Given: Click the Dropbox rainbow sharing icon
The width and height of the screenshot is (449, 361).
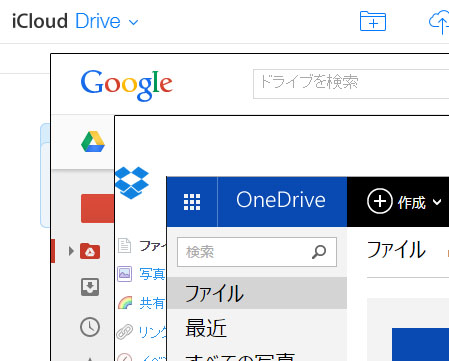Looking at the screenshot, I should [125, 303].
